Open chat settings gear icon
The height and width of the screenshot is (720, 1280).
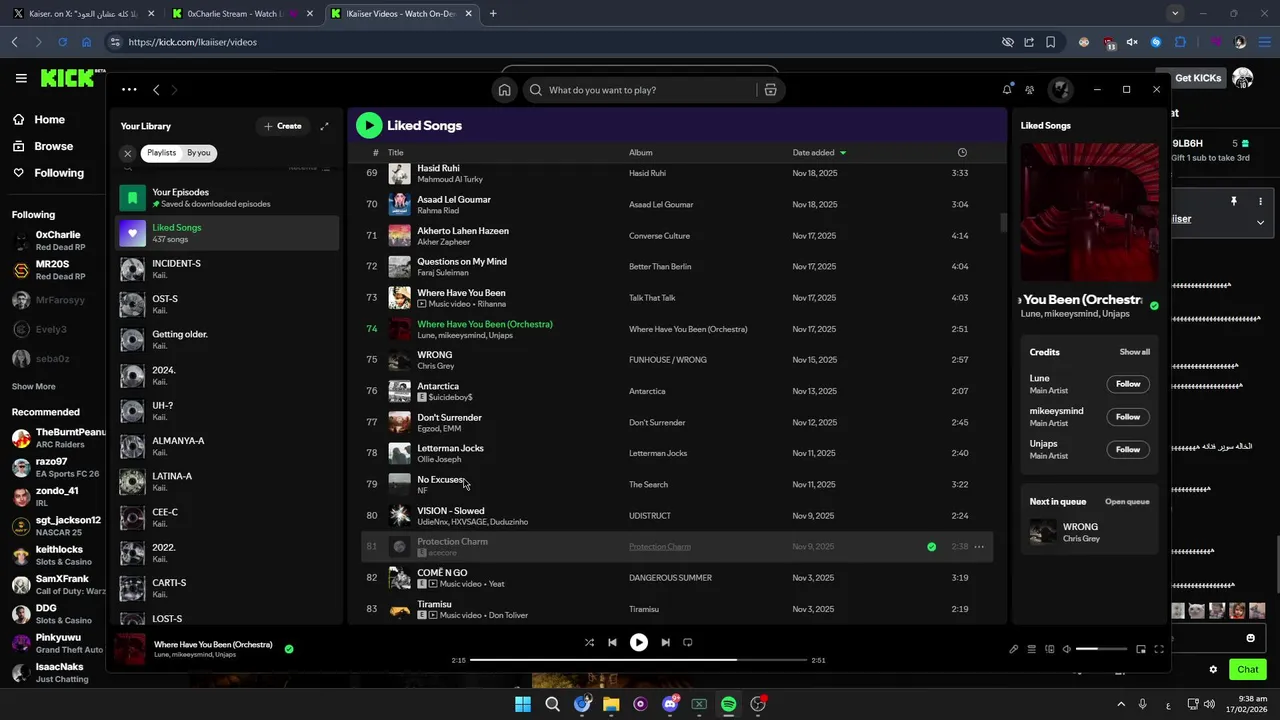[x=1214, y=670]
